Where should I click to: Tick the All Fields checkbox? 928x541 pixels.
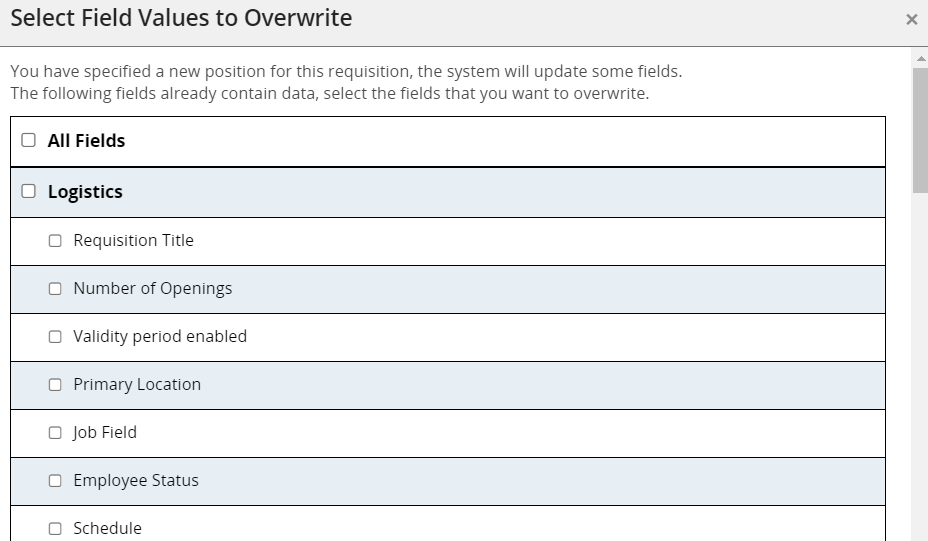[x=28, y=141]
